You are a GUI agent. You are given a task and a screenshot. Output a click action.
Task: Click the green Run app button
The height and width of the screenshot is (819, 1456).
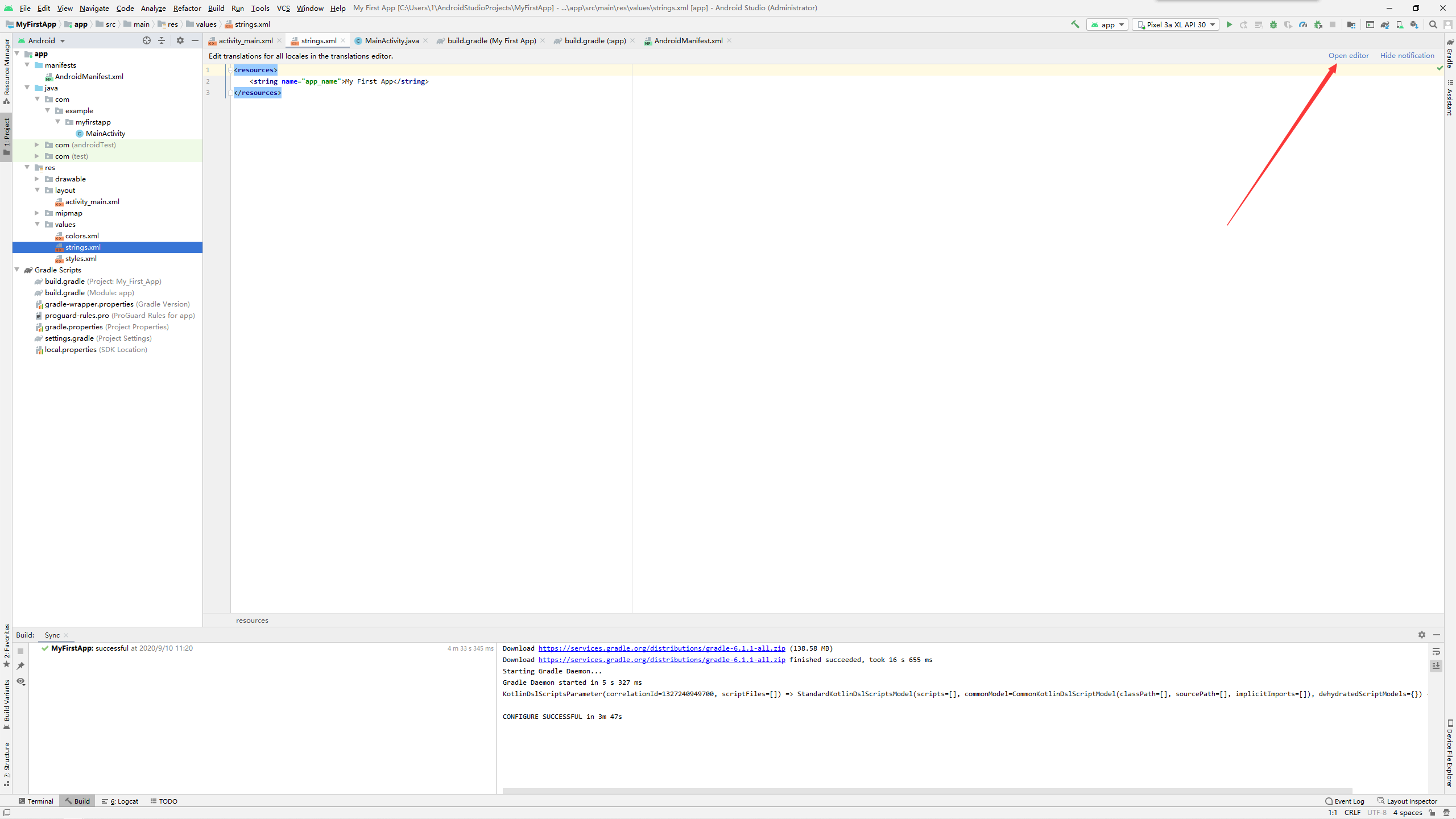coord(1229,24)
